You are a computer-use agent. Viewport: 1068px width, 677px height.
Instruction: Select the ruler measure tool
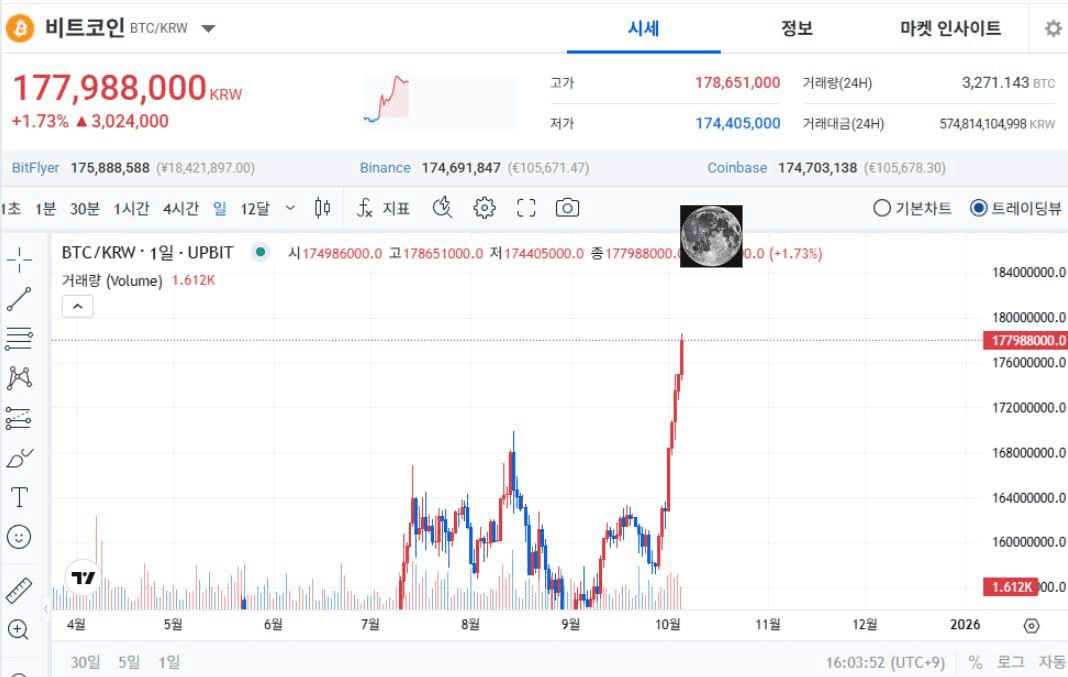[x=19, y=590]
